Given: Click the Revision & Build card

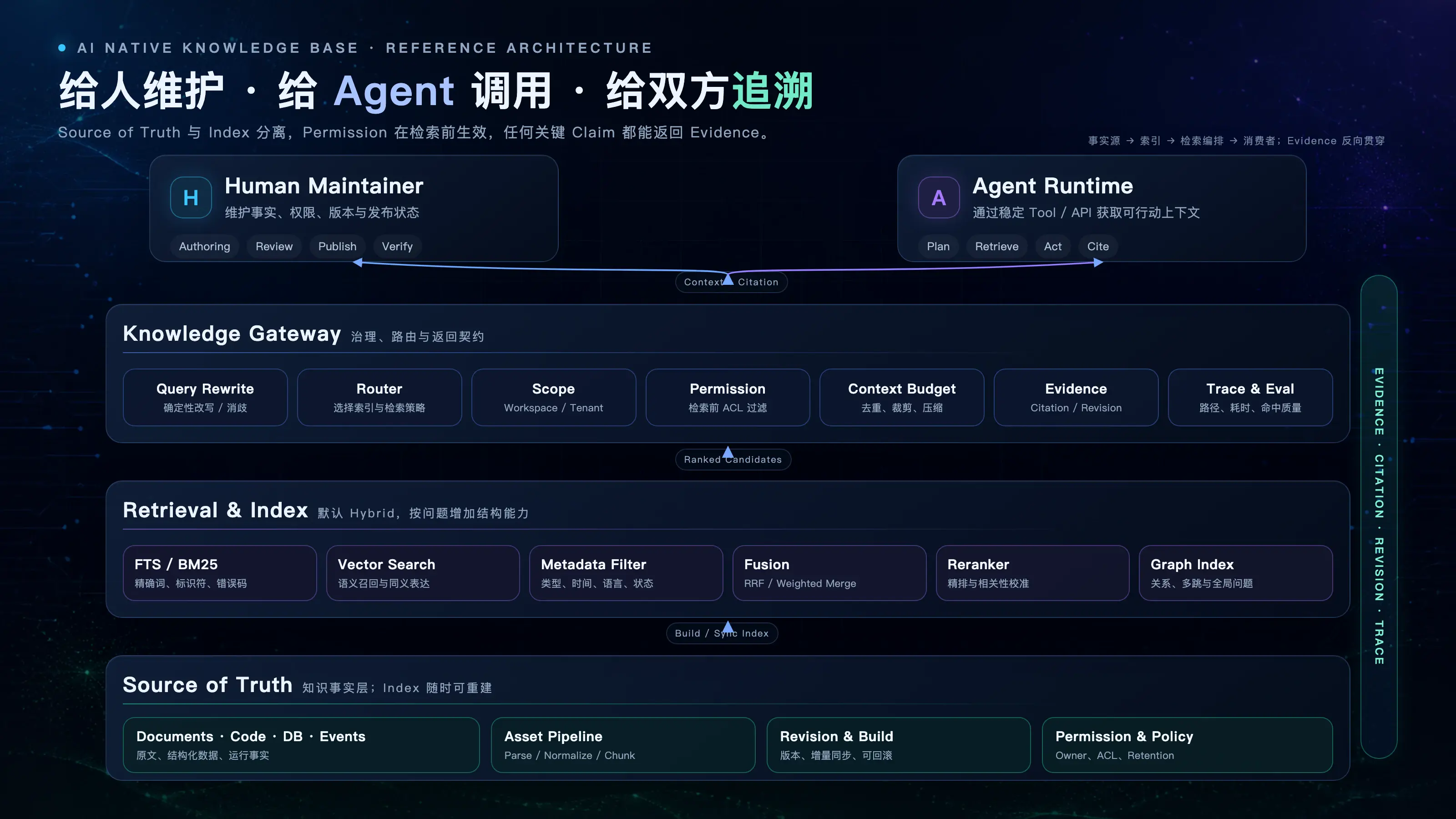Looking at the screenshot, I should click(899, 745).
